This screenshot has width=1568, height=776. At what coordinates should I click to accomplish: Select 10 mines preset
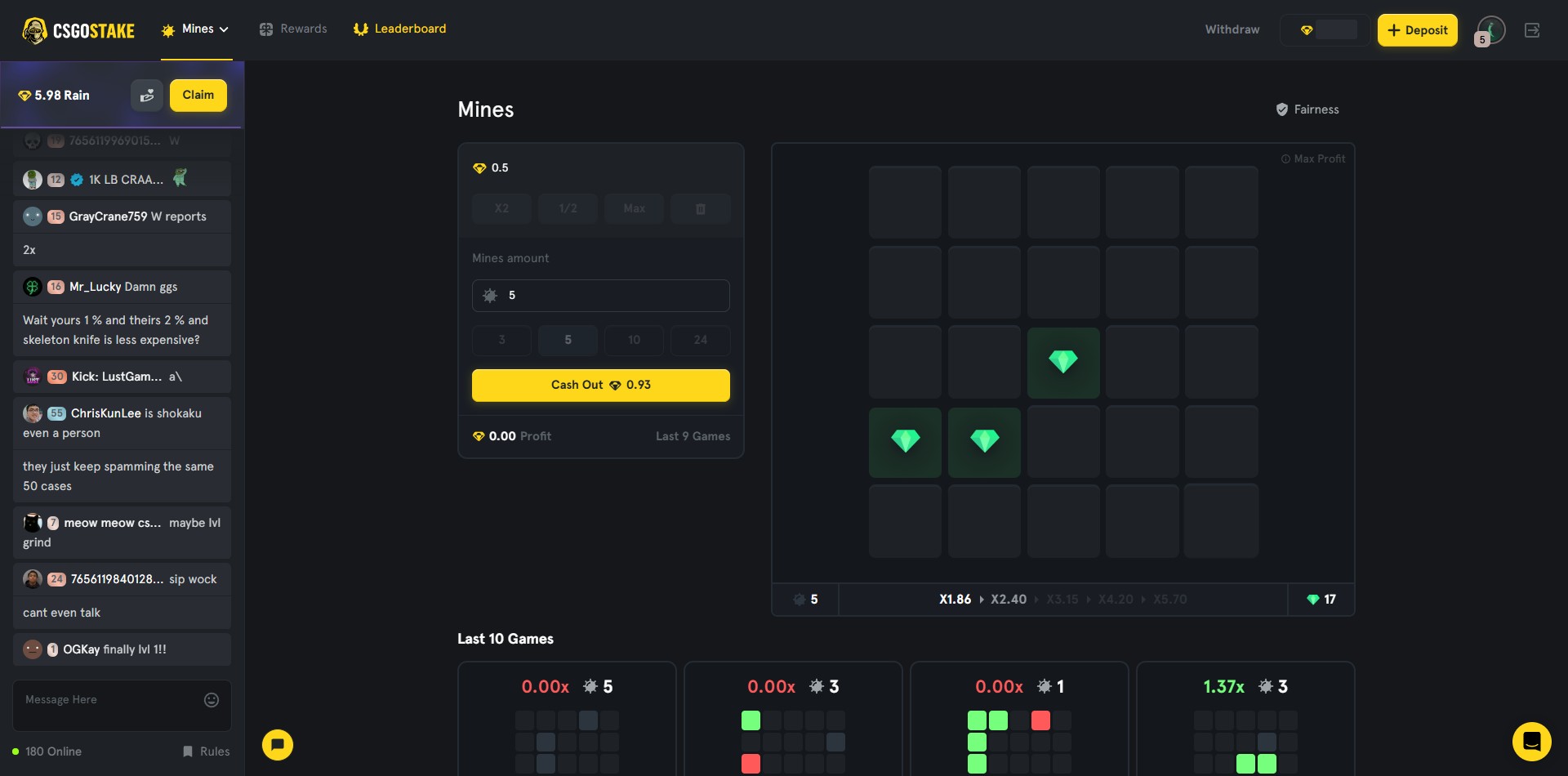click(x=634, y=340)
